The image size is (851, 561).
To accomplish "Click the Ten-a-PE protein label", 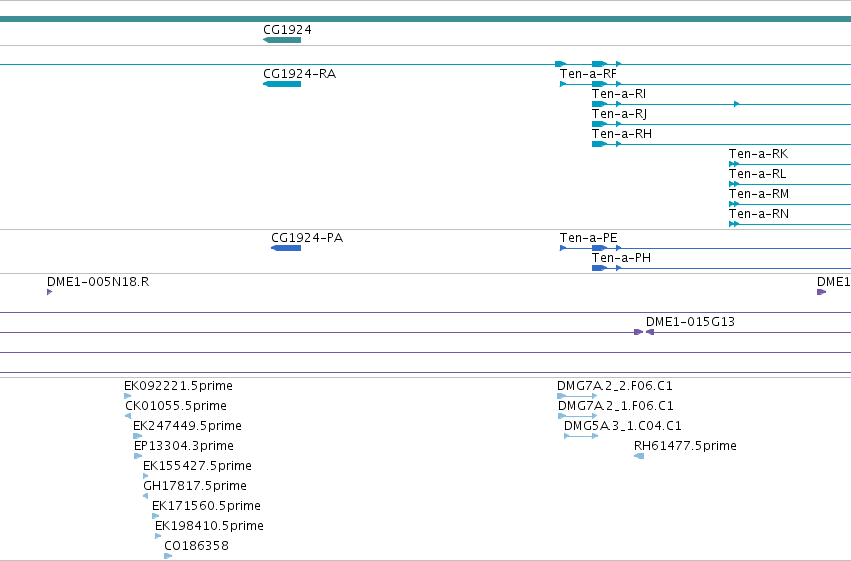I will [588, 238].
